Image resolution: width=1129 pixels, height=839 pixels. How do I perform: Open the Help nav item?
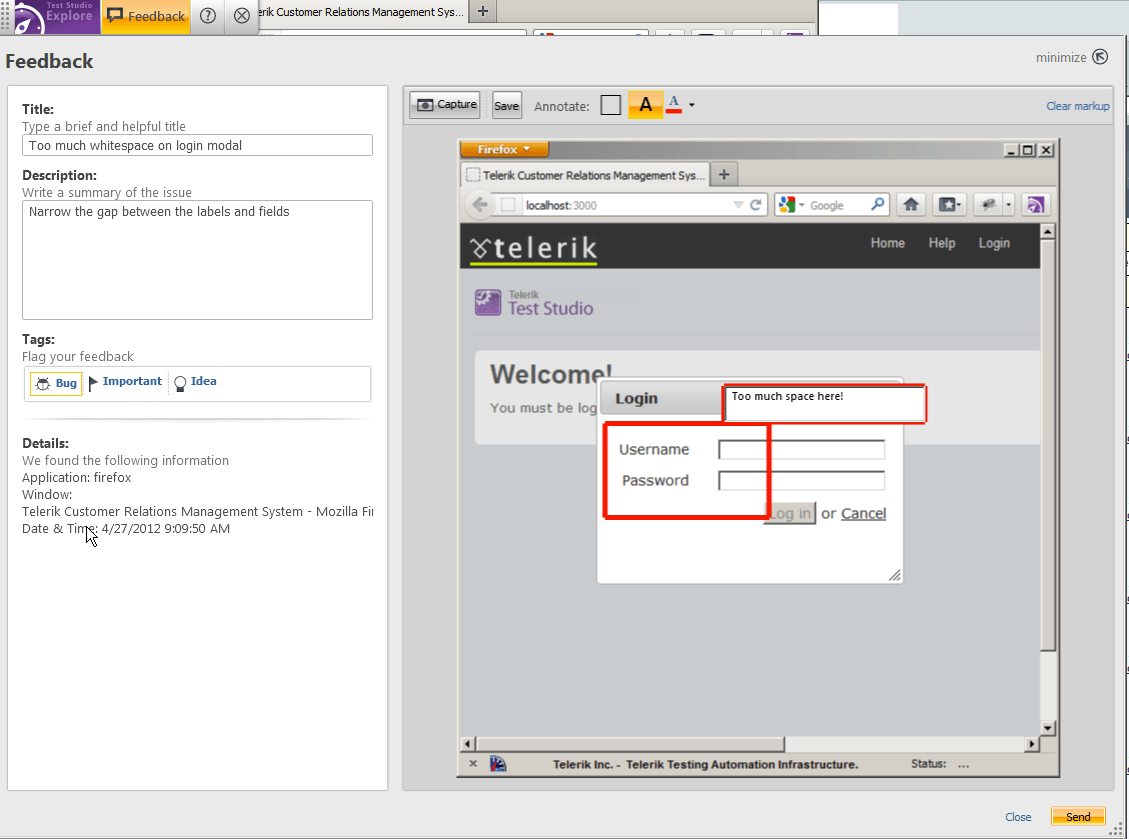[942, 243]
